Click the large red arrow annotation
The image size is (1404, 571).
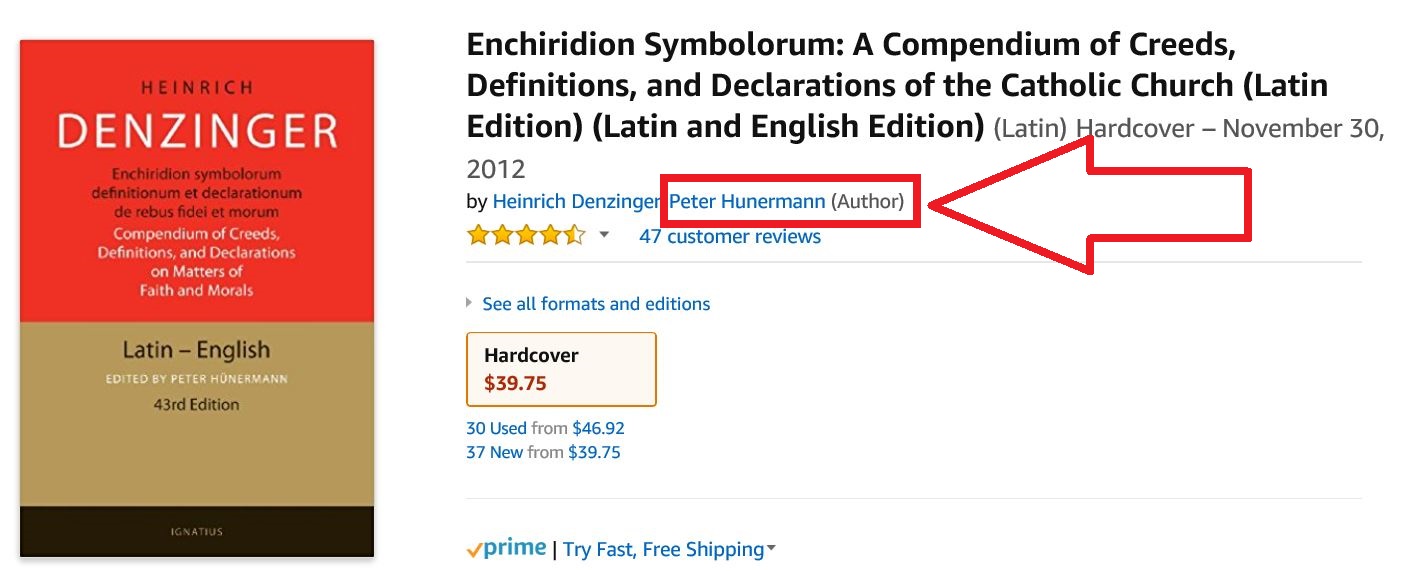[x=1090, y=205]
